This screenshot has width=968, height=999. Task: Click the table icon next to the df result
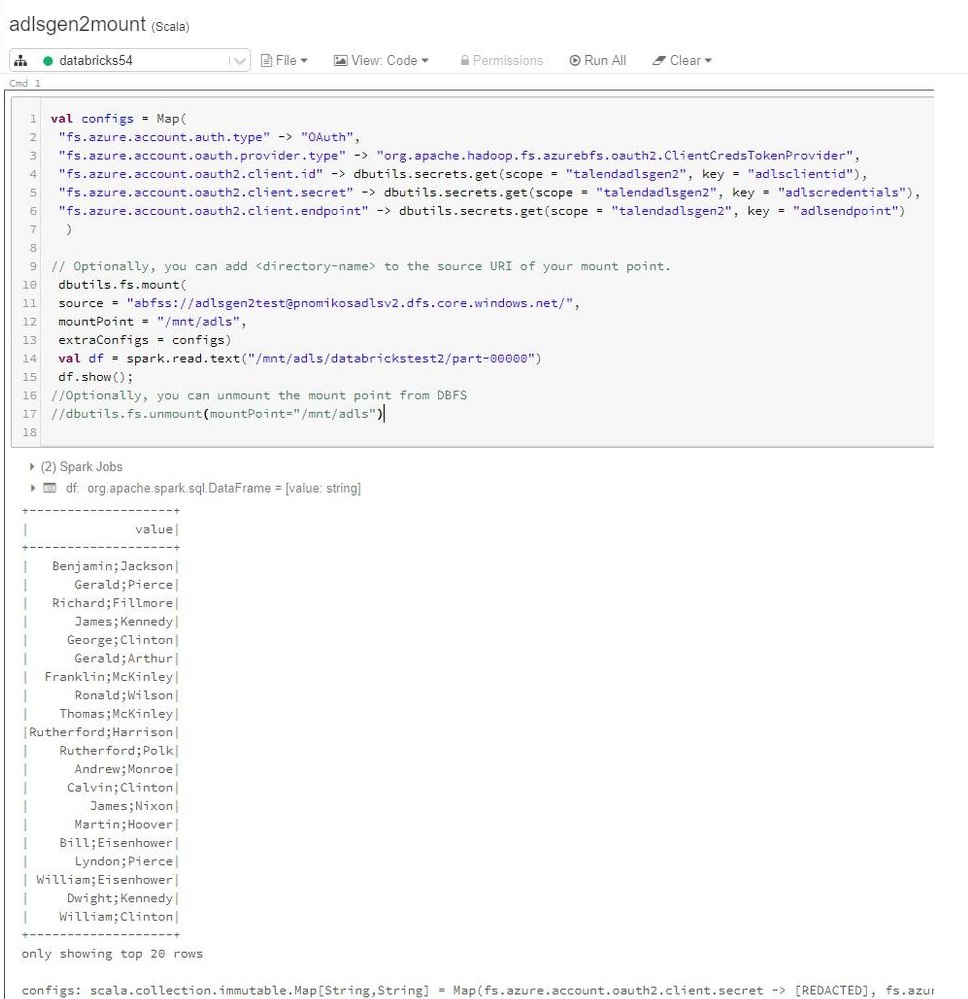pos(49,489)
